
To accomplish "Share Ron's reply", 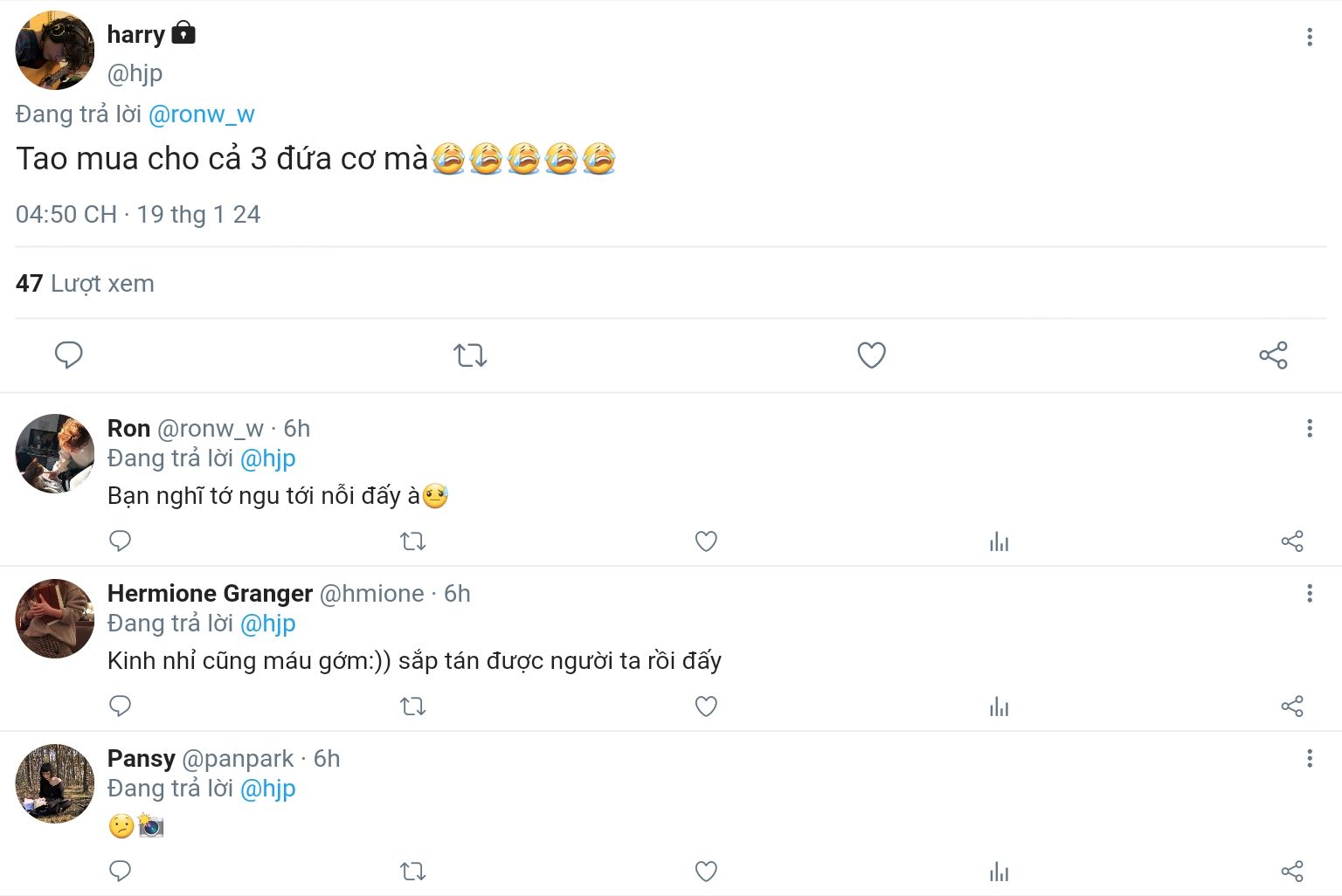I will coord(1291,541).
